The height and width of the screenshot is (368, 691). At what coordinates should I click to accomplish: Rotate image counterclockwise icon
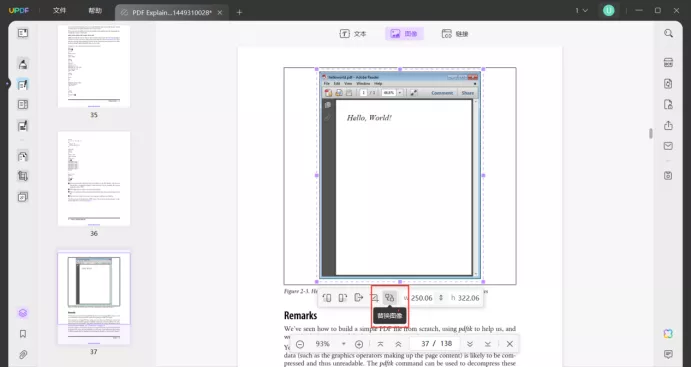click(327, 298)
